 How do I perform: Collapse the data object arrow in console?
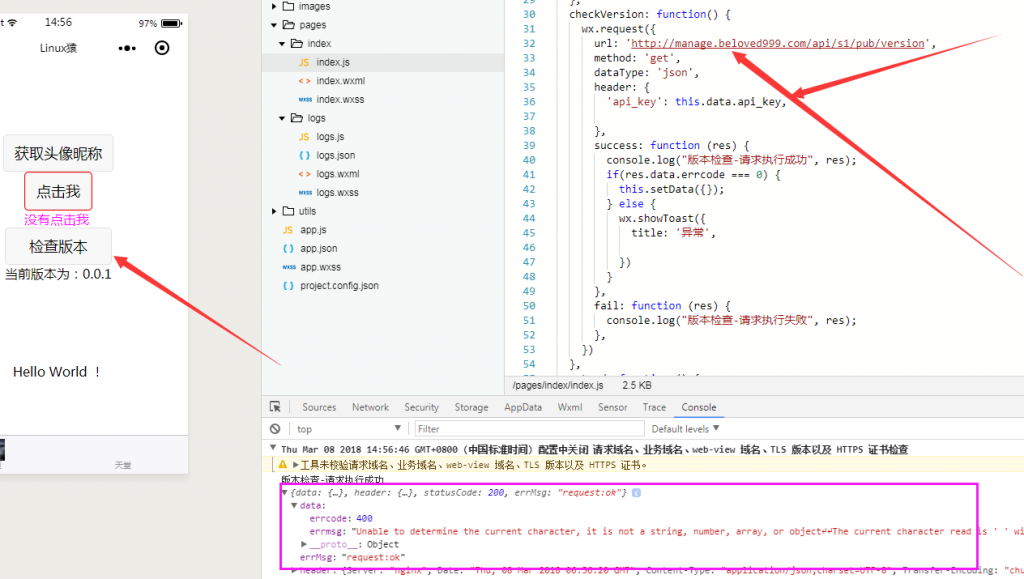(294, 505)
